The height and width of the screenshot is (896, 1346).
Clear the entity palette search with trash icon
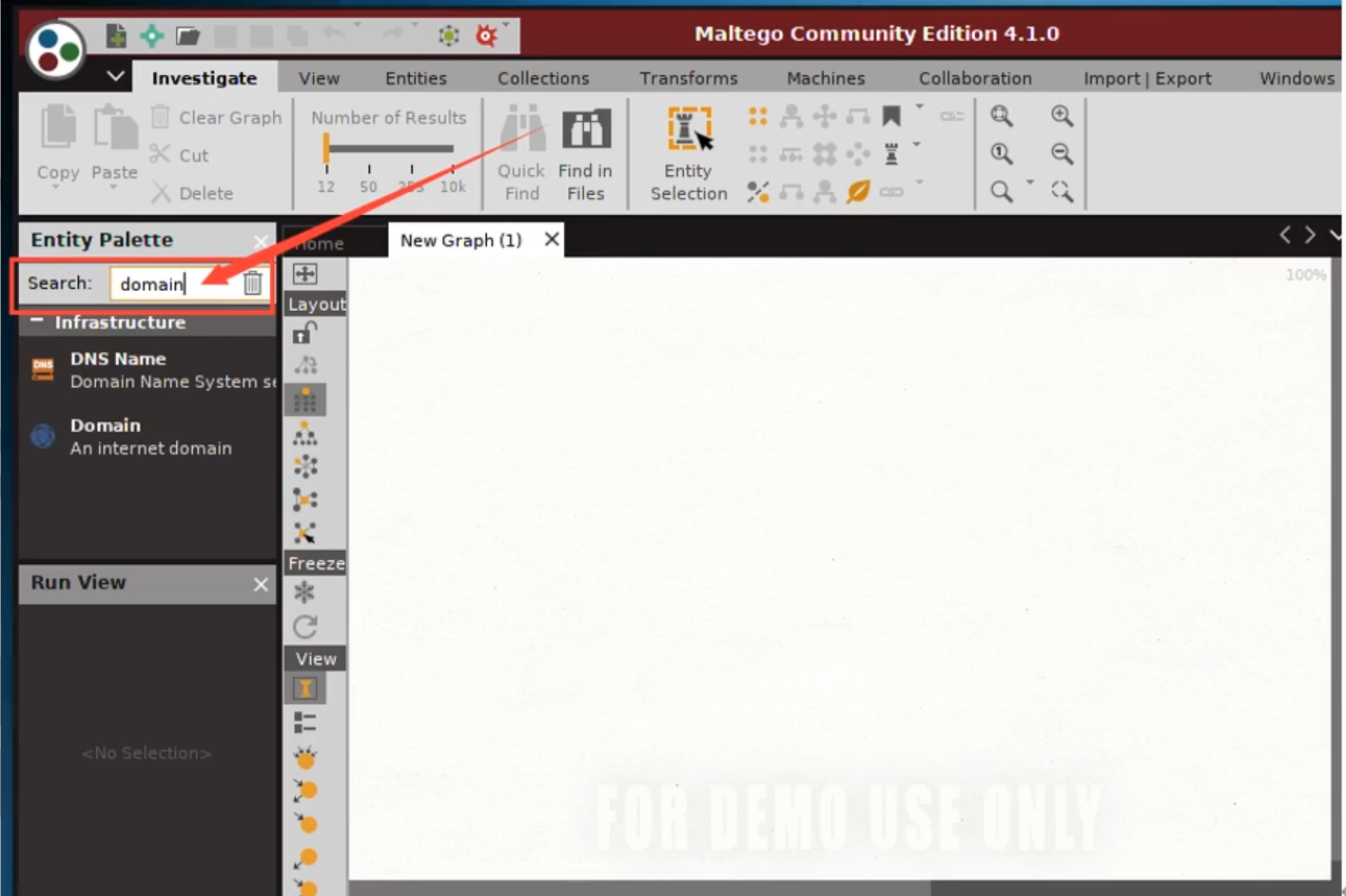click(252, 283)
